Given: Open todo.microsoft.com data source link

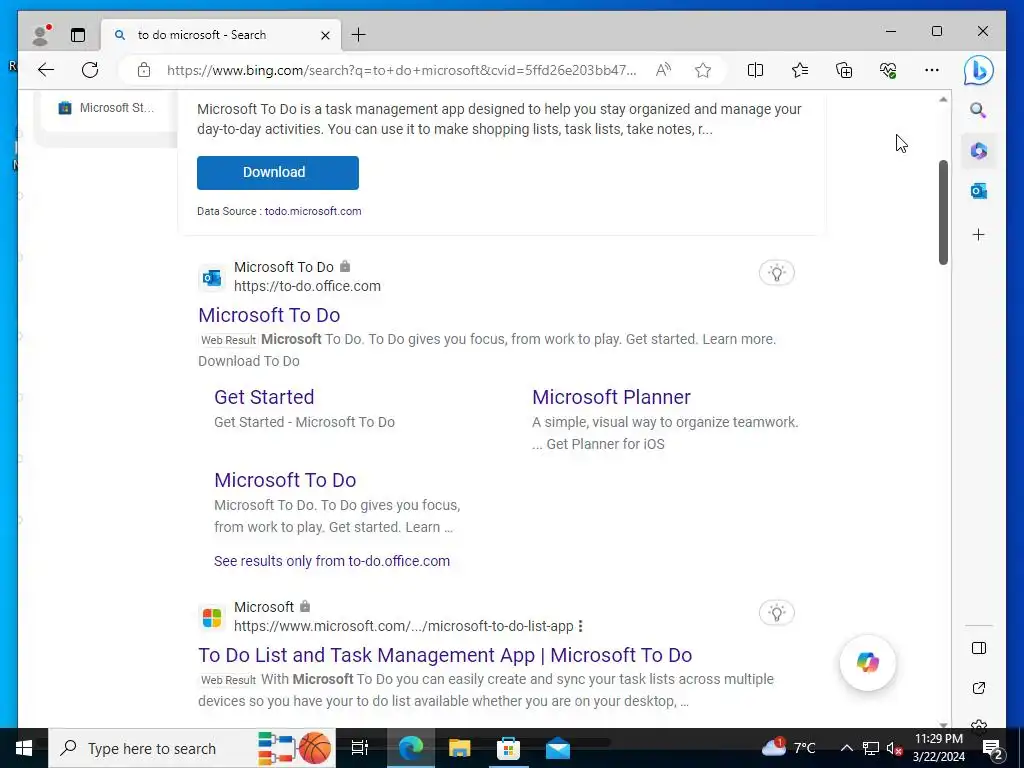Looking at the screenshot, I should point(313,211).
